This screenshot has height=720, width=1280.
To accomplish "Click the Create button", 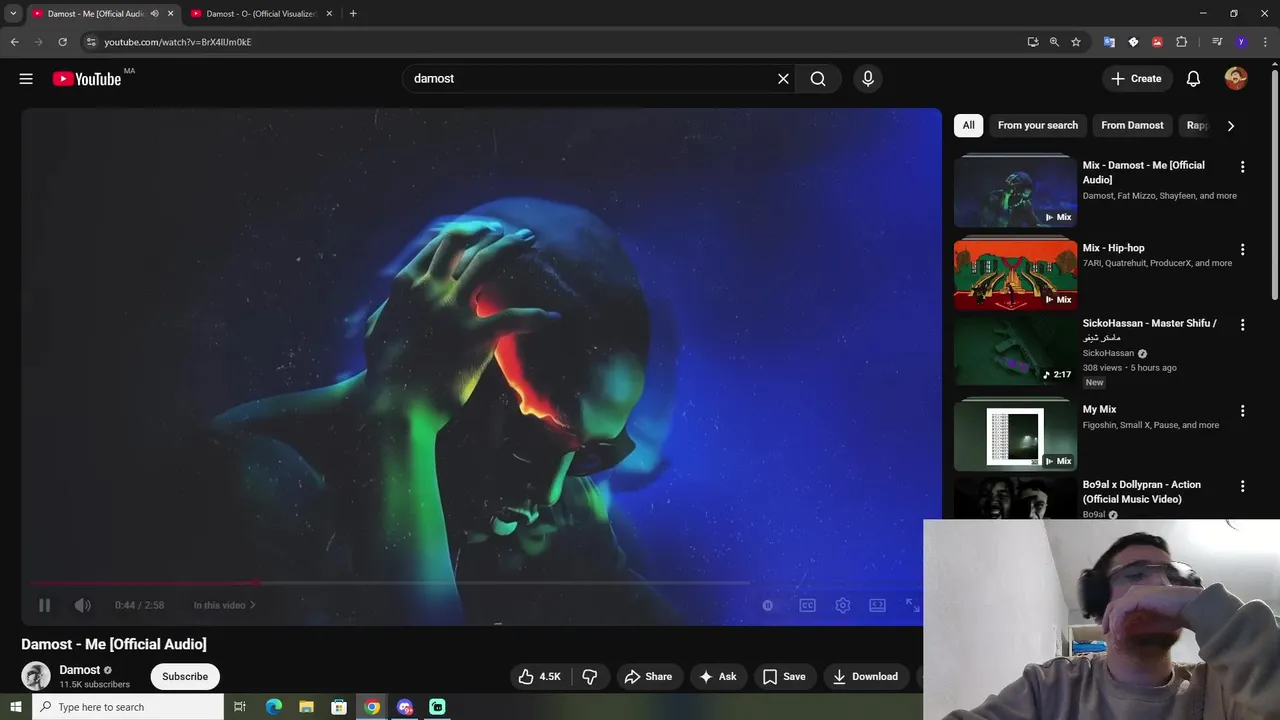I will pos(1137,79).
